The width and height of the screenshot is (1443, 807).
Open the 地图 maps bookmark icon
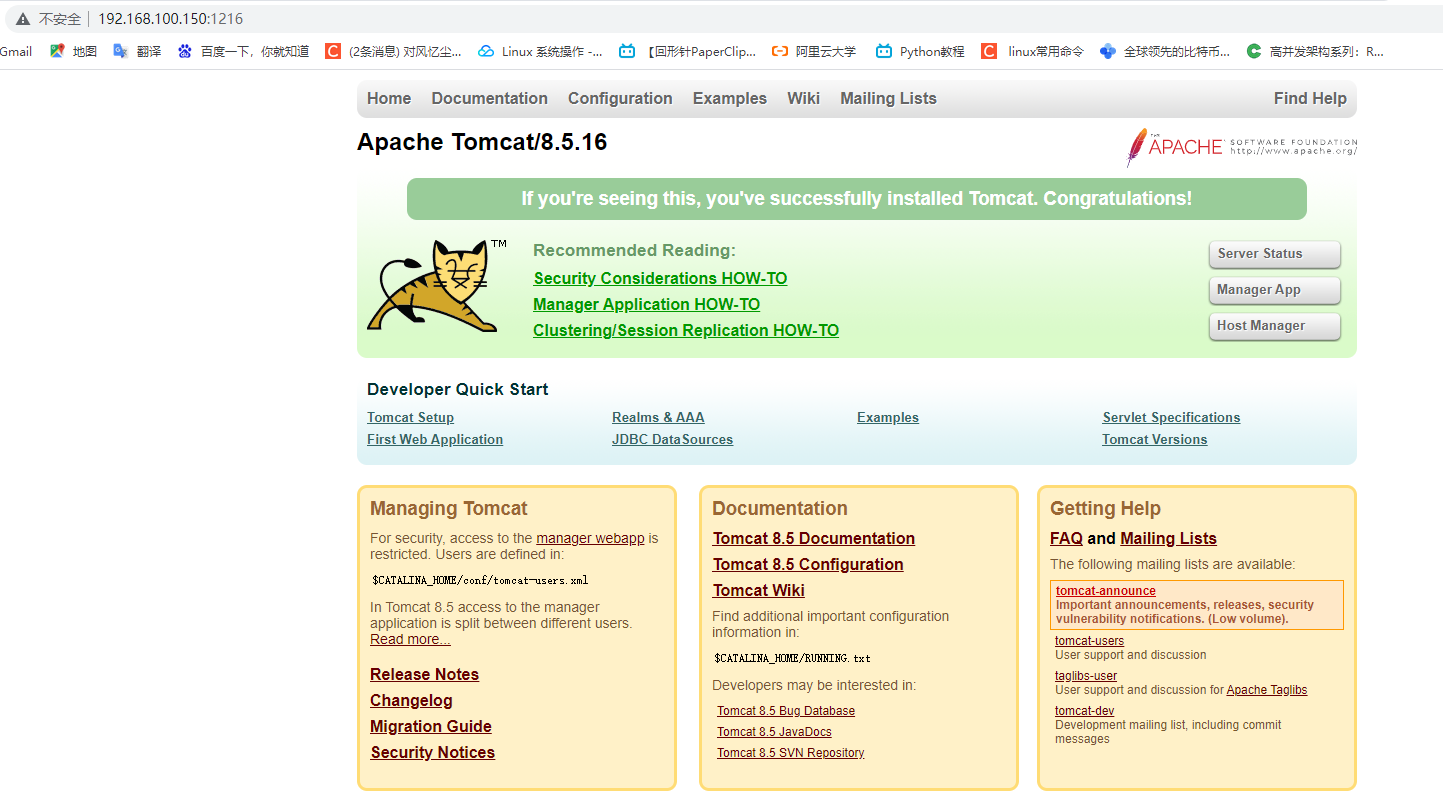pyautogui.click(x=57, y=51)
